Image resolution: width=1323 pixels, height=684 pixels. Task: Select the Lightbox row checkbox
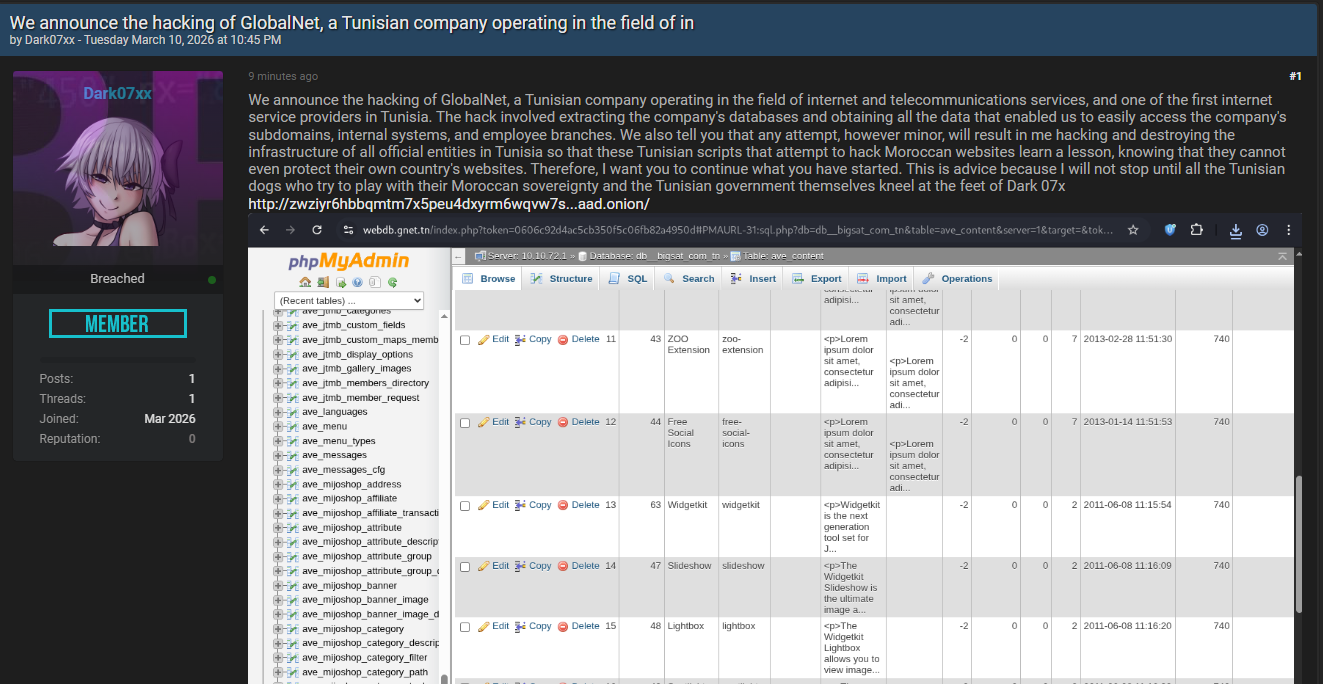pos(465,627)
